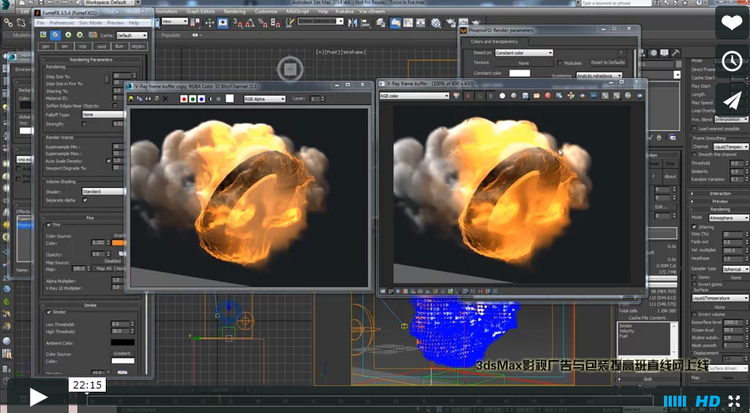The height and width of the screenshot is (413, 750).
Task: Click the FumeFX 'gen' tab button
Action: pos(46,46)
